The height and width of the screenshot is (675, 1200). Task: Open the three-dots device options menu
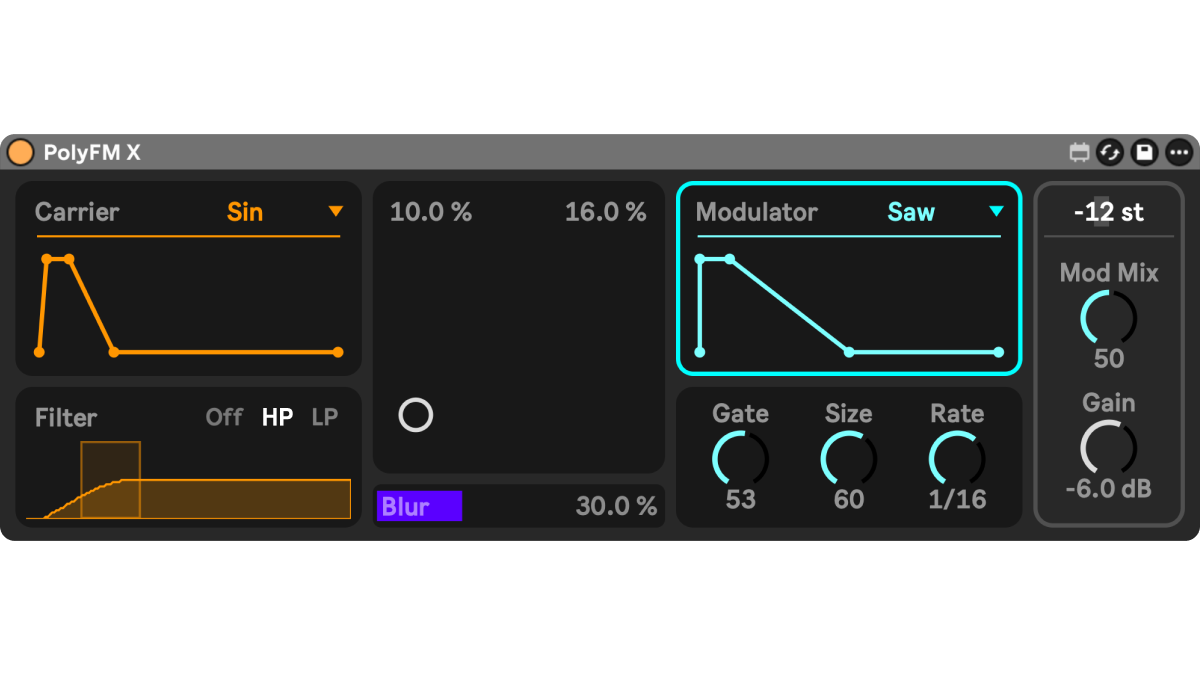tap(1179, 153)
